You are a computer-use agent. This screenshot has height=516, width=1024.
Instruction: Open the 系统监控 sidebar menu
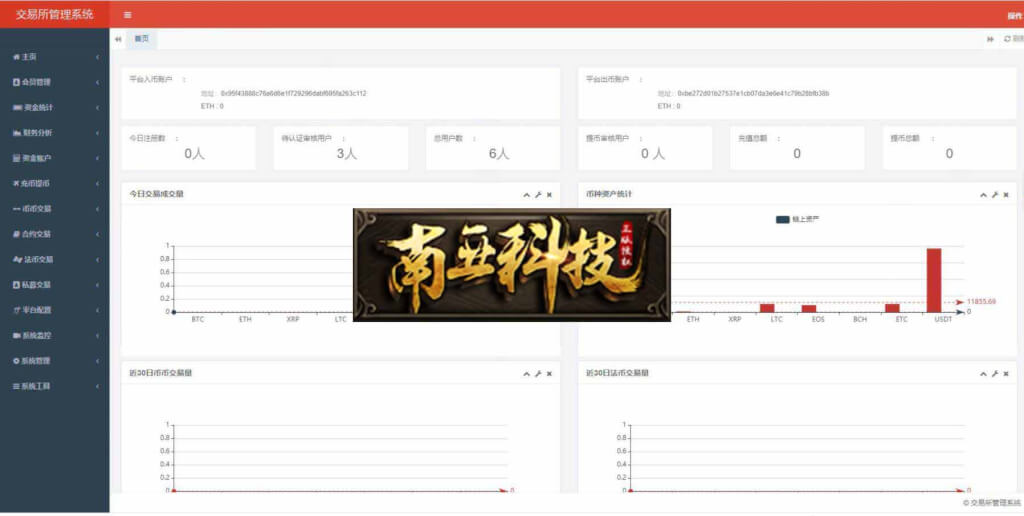[x=55, y=336]
